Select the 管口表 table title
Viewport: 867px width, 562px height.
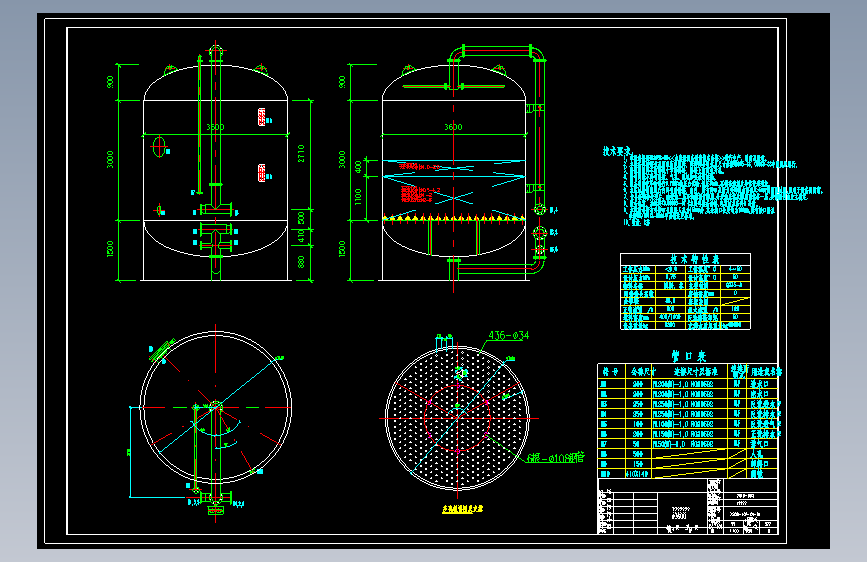click(x=688, y=356)
